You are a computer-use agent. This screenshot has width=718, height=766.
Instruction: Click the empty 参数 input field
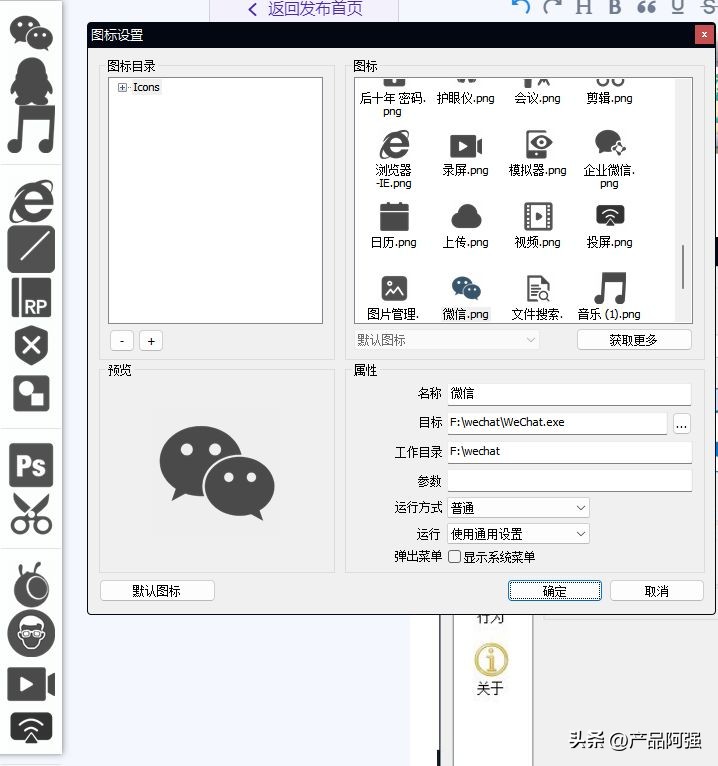tap(569, 481)
